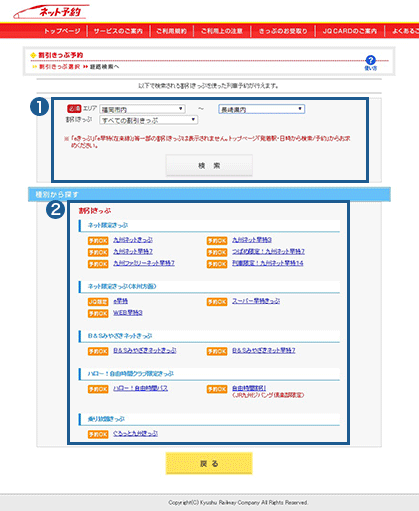The height and width of the screenshot is (511, 419).
Task: Open the 九州ネット早特3 ticket link
Action: [252, 240]
